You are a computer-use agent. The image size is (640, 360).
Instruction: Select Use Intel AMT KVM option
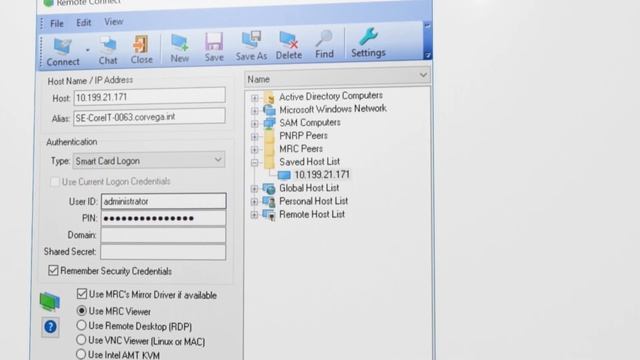[x=81, y=354]
